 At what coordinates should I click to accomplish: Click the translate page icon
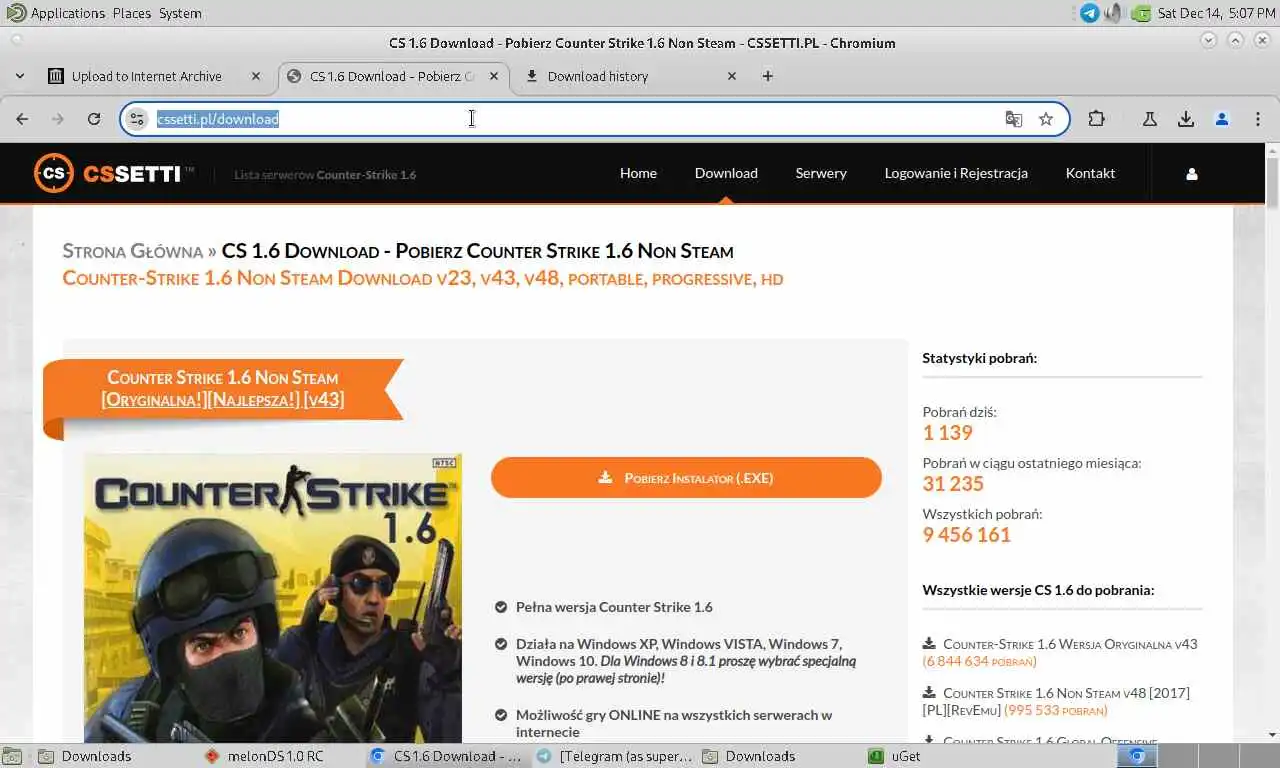click(x=1014, y=119)
